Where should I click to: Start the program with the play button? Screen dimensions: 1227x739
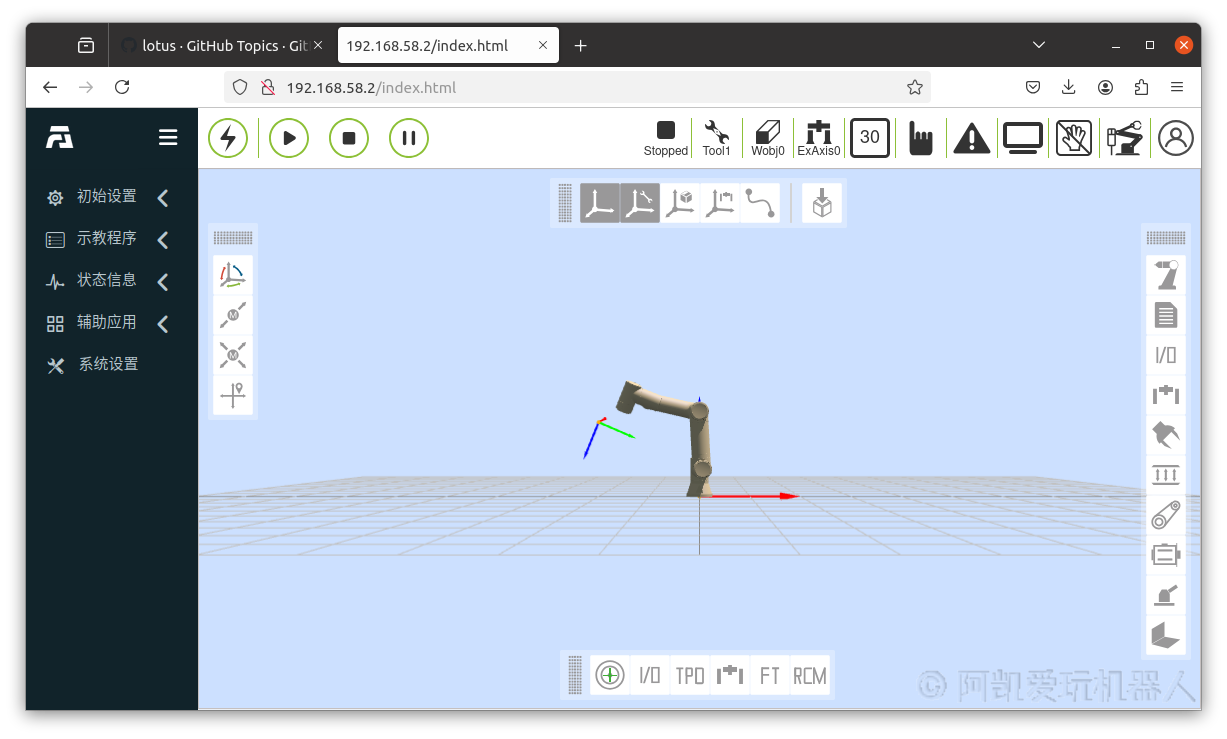289,138
